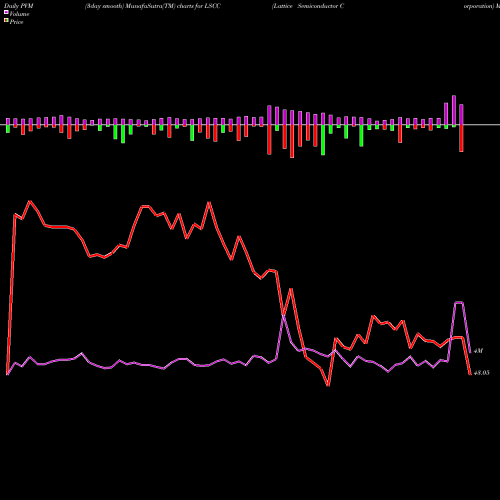The image size is (500, 500).
Task: Click the 4M volume value label
Action: (478, 351)
